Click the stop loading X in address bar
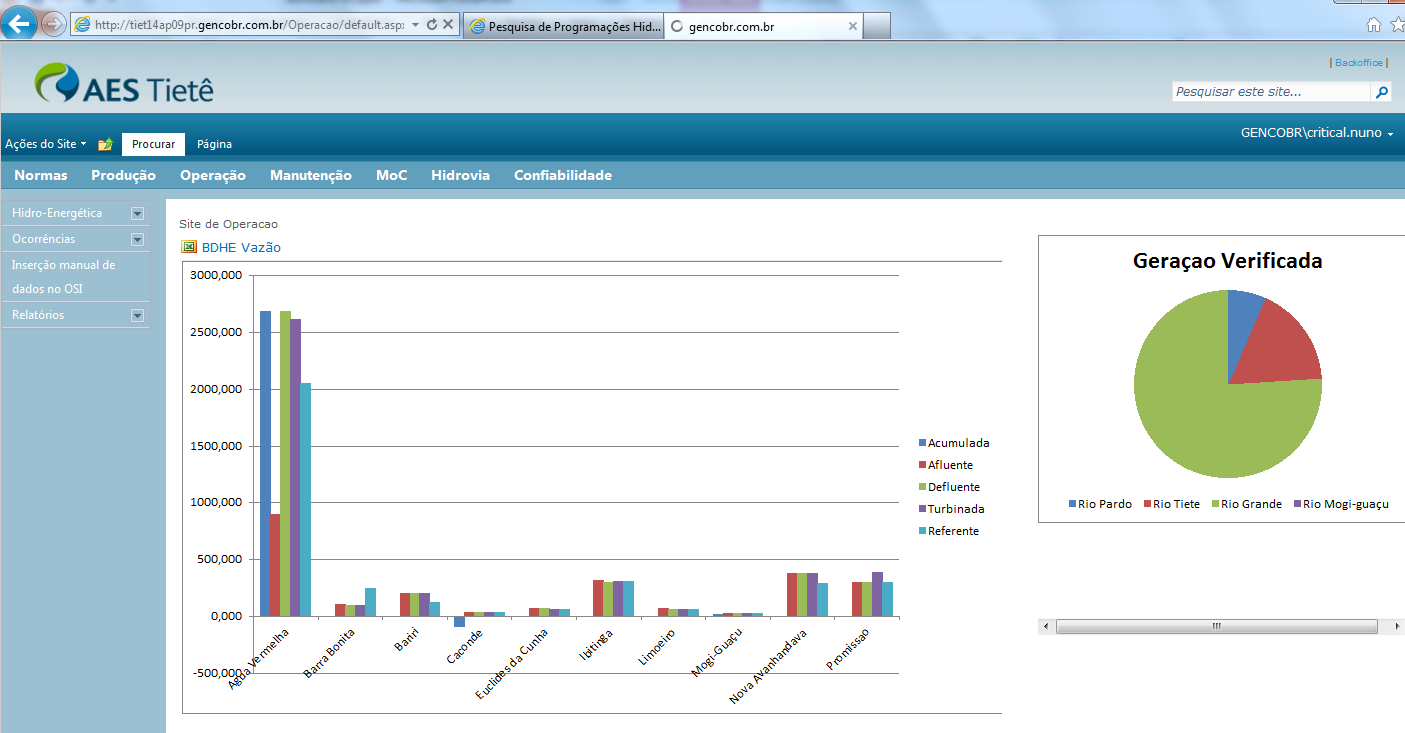The height and width of the screenshot is (733, 1405). (448, 24)
